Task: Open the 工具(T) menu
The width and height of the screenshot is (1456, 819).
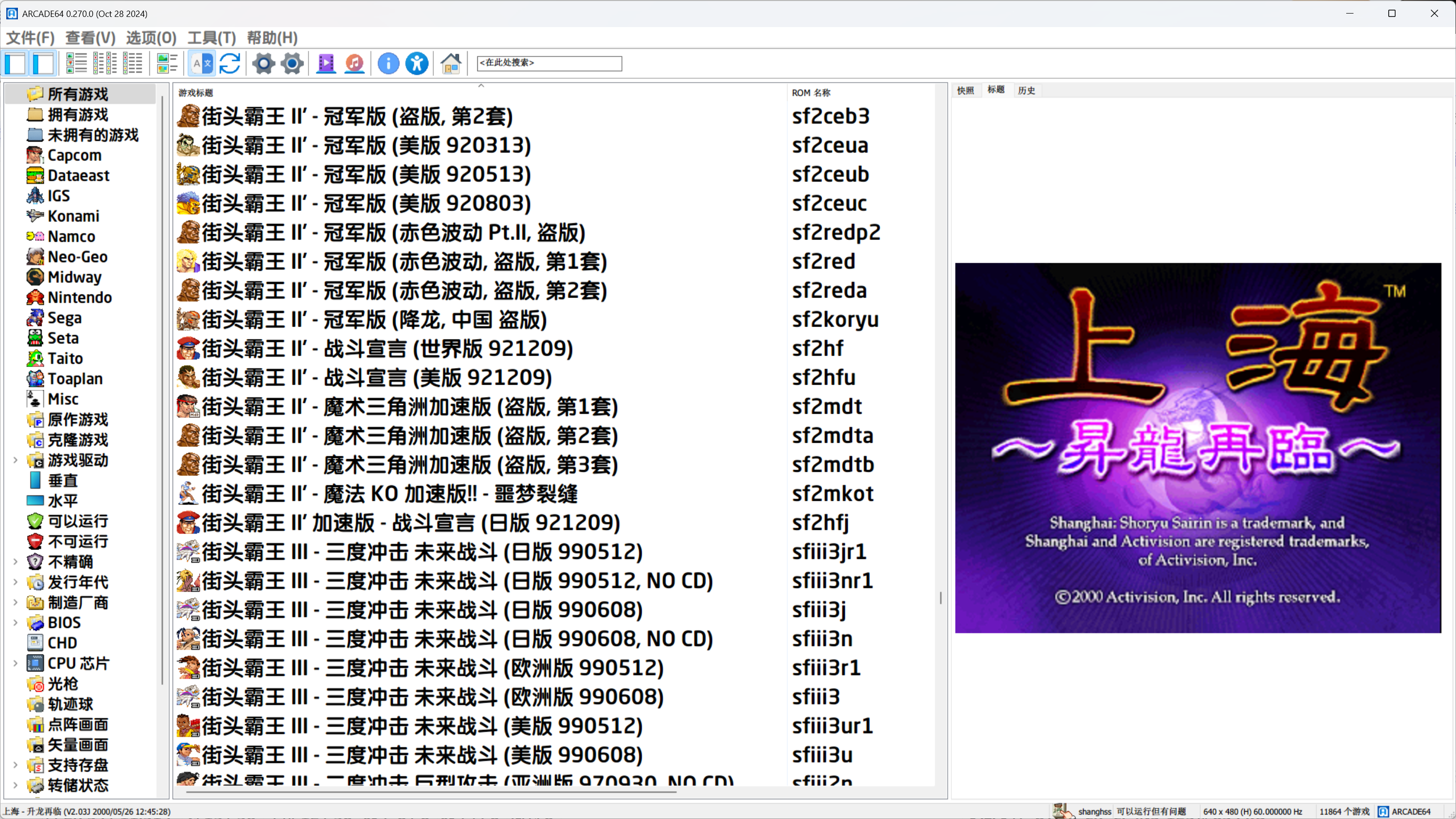Action: pos(211,38)
